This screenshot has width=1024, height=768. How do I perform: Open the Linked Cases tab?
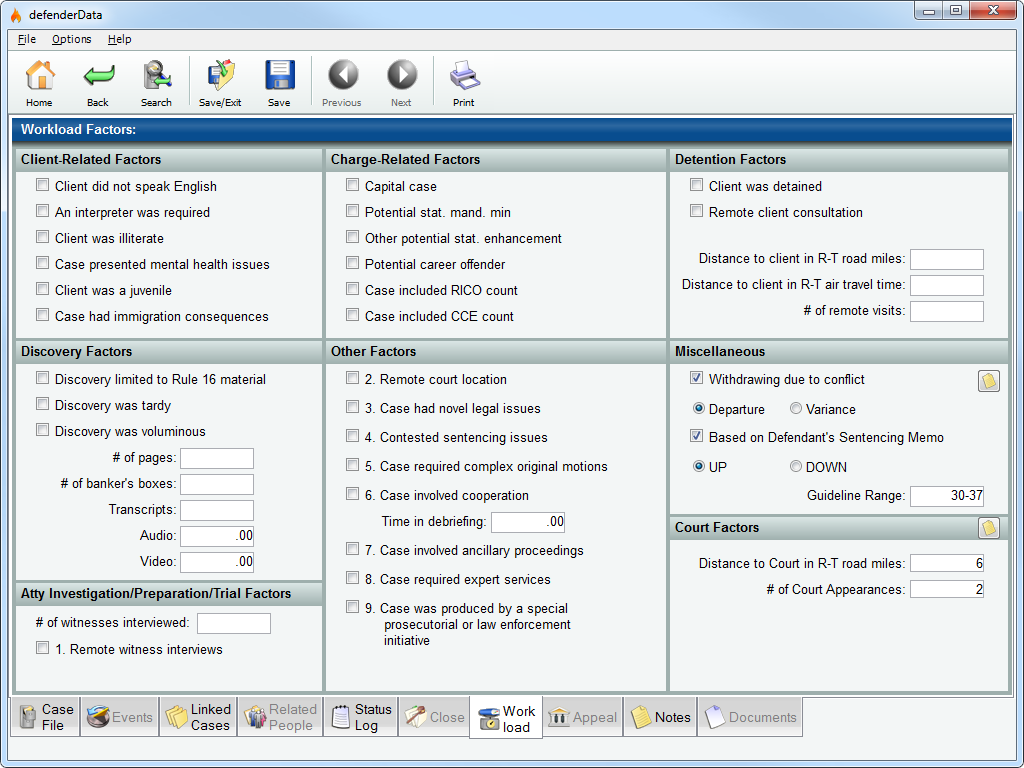click(198, 716)
